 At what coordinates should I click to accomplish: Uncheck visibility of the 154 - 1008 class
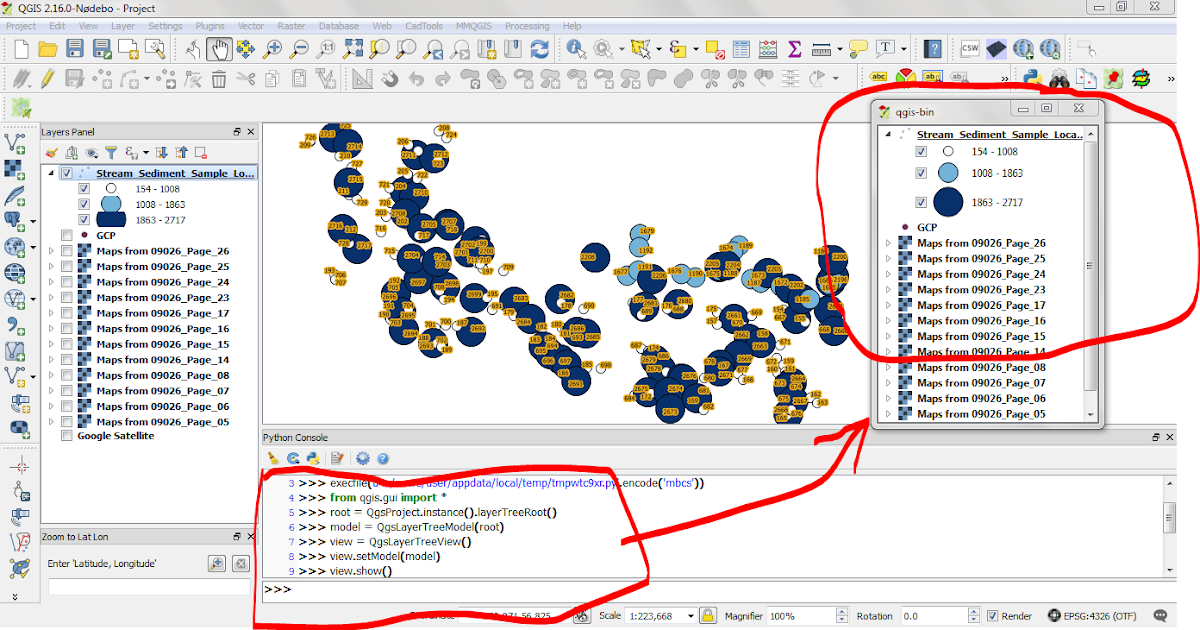click(84, 187)
